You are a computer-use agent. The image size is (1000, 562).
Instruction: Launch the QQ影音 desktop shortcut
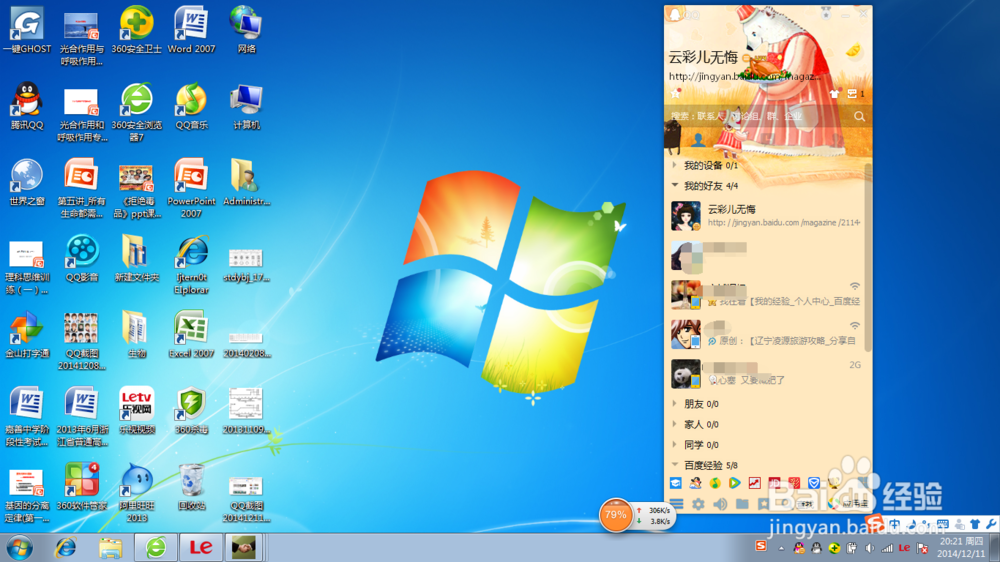(82, 258)
